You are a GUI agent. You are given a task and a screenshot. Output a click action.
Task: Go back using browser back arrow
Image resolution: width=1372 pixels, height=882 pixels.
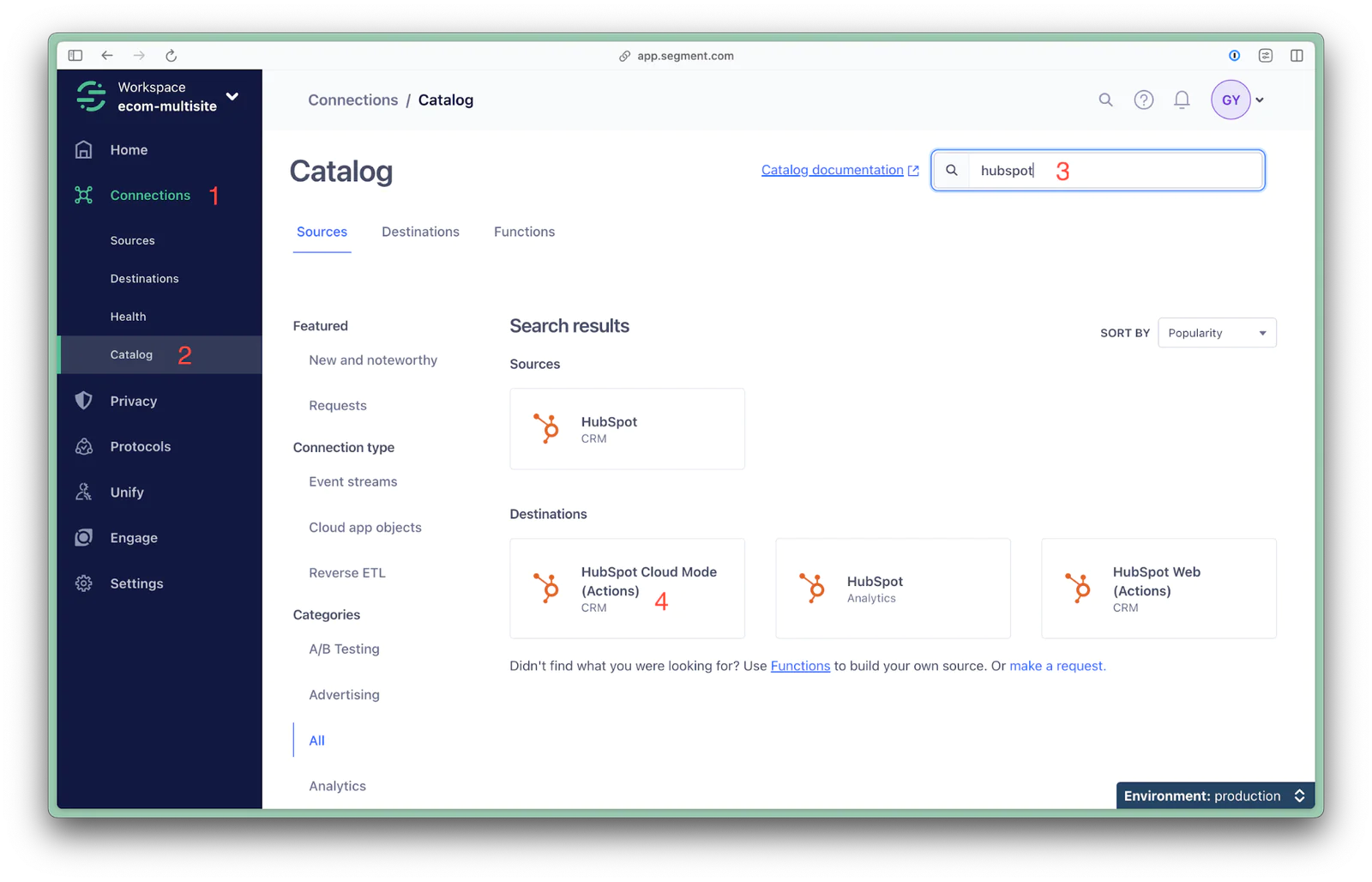[x=107, y=56]
